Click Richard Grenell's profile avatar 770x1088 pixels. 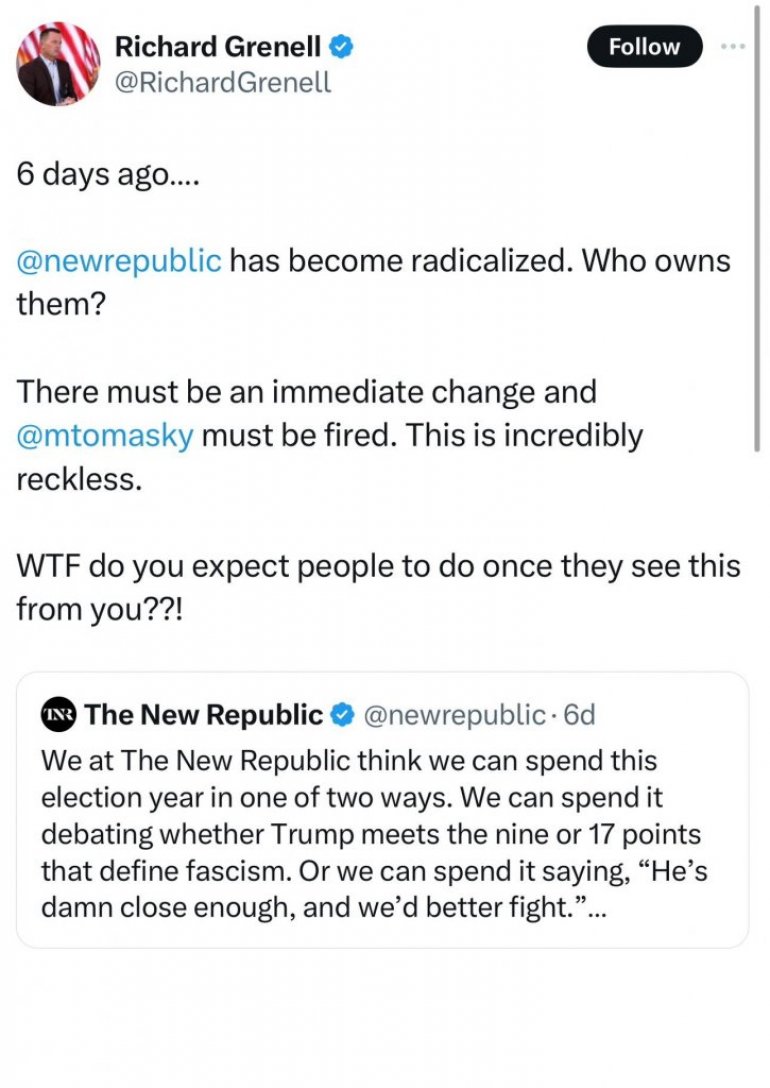[x=58, y=63]
